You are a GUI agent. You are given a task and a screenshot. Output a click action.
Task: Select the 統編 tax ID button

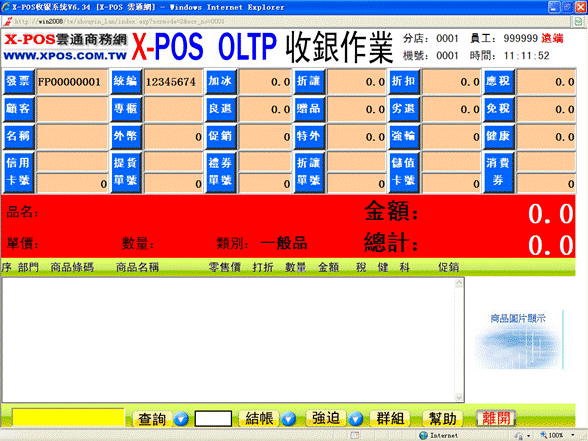pyautogui.click(x=126, y=81)
